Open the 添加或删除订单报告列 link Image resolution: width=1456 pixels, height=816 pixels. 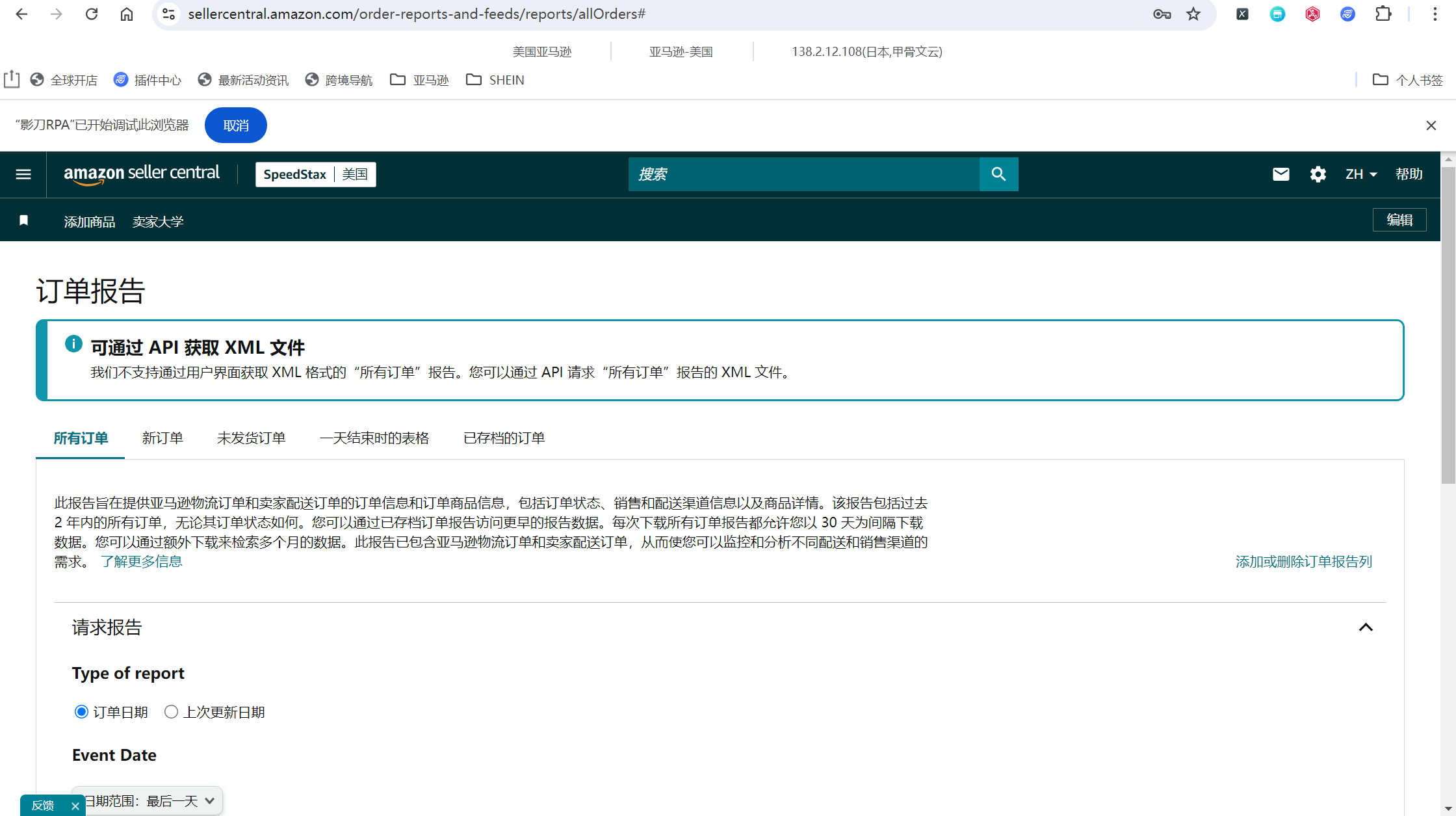(x=1303, y=562)
